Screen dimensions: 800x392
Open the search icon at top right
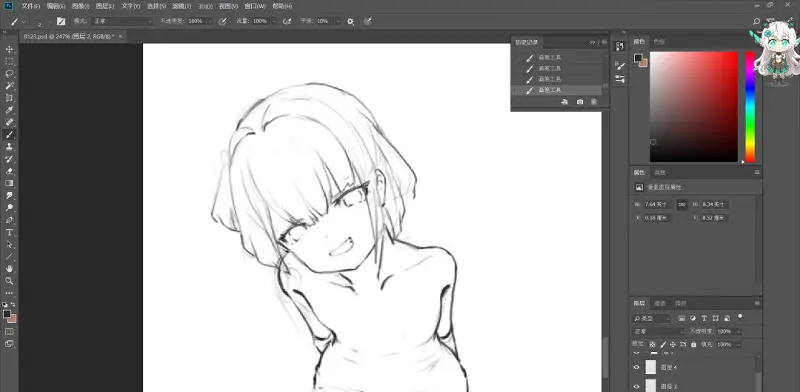[757, 21]
